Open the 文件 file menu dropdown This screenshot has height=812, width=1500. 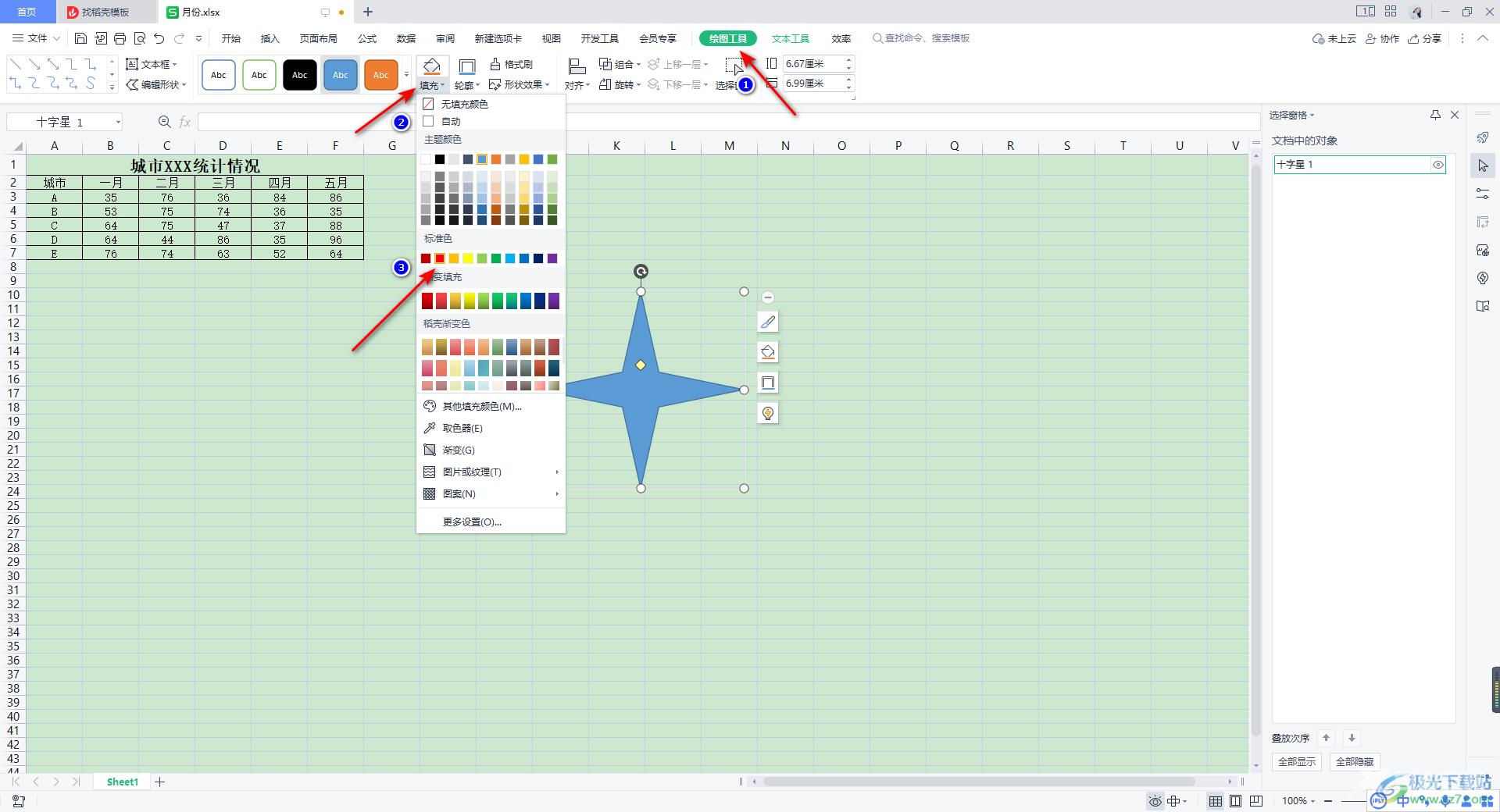pos(36,38)
